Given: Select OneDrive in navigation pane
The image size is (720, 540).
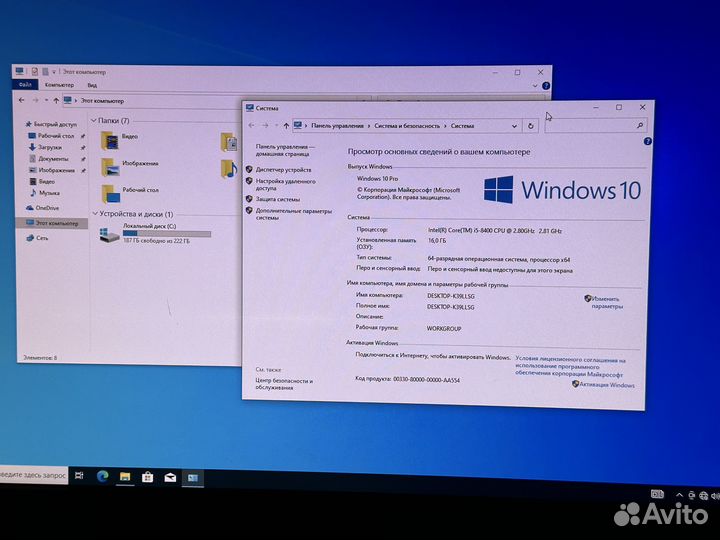Looking at the screenshot, I should (47, 208).
